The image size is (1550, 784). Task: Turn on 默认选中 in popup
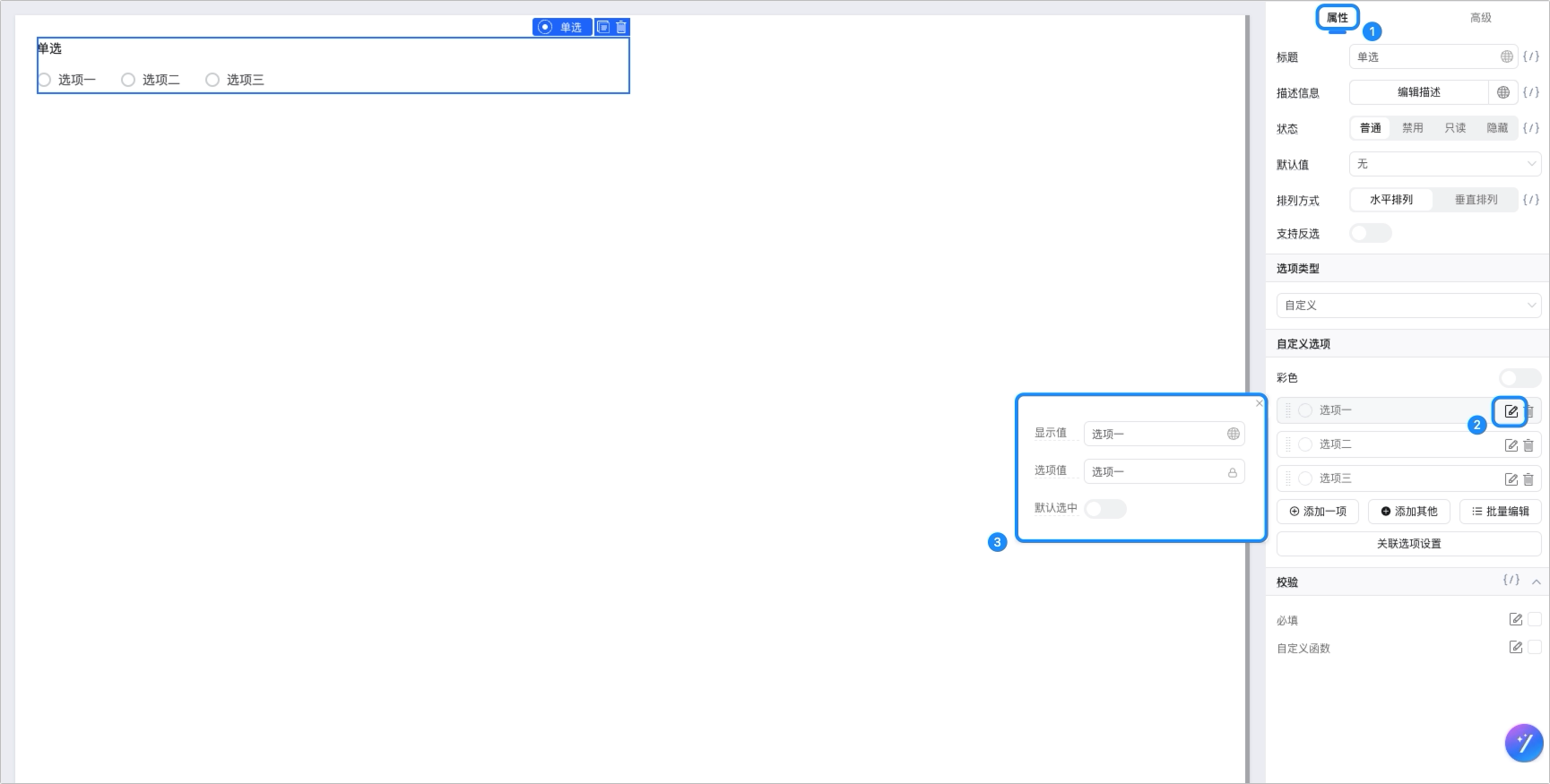(1105, 509)
